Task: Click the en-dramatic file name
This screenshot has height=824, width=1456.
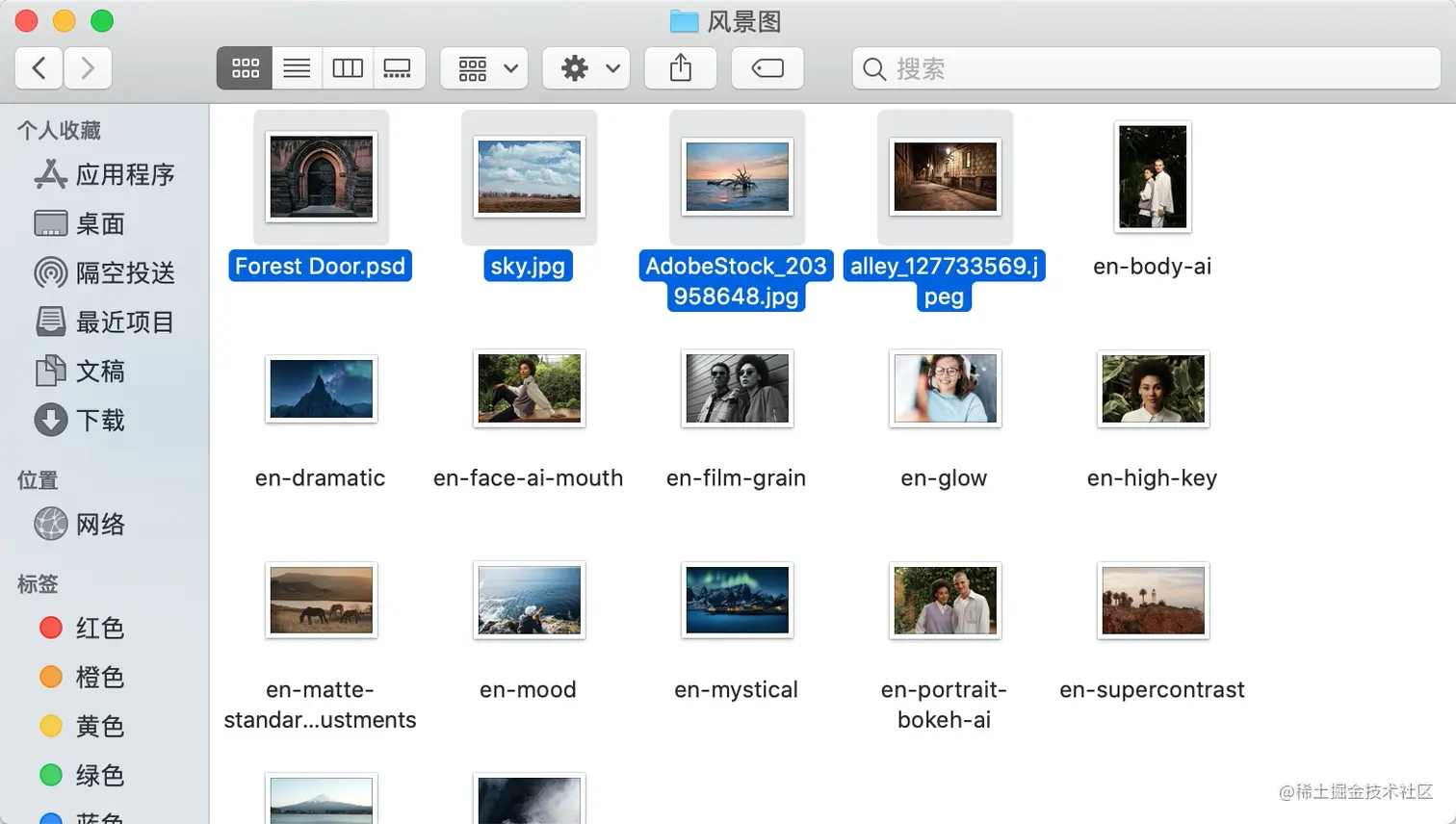Action: point(321,477)
